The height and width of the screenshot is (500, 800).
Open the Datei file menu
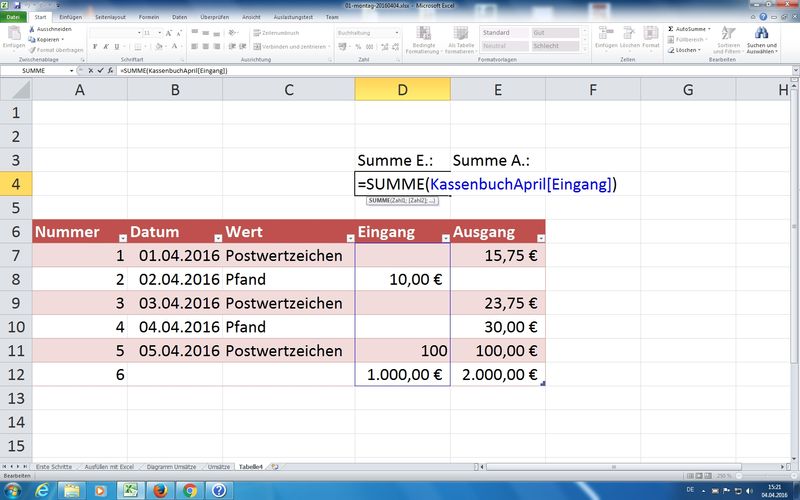click(14, 17)
